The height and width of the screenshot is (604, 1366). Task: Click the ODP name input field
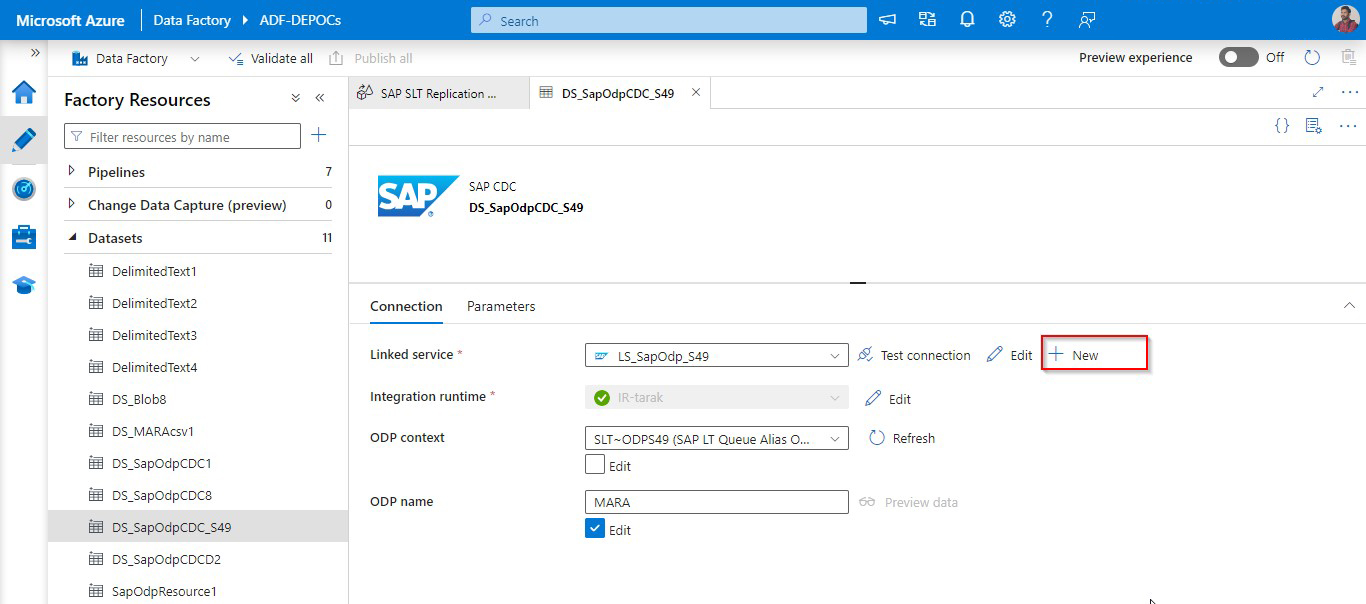(716, 502)
